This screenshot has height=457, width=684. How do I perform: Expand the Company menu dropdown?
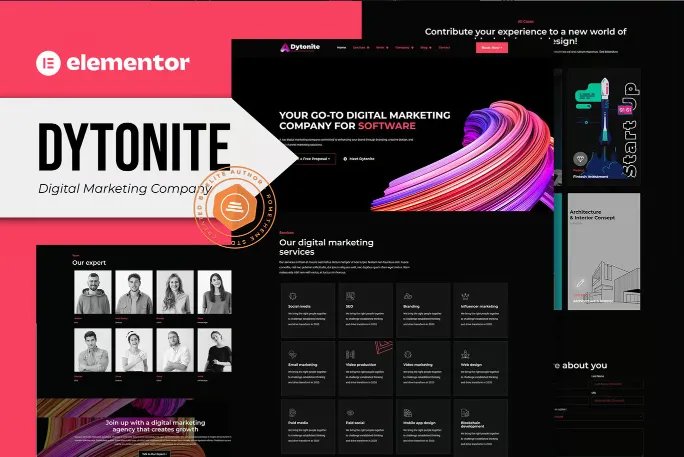pos(403,47)
